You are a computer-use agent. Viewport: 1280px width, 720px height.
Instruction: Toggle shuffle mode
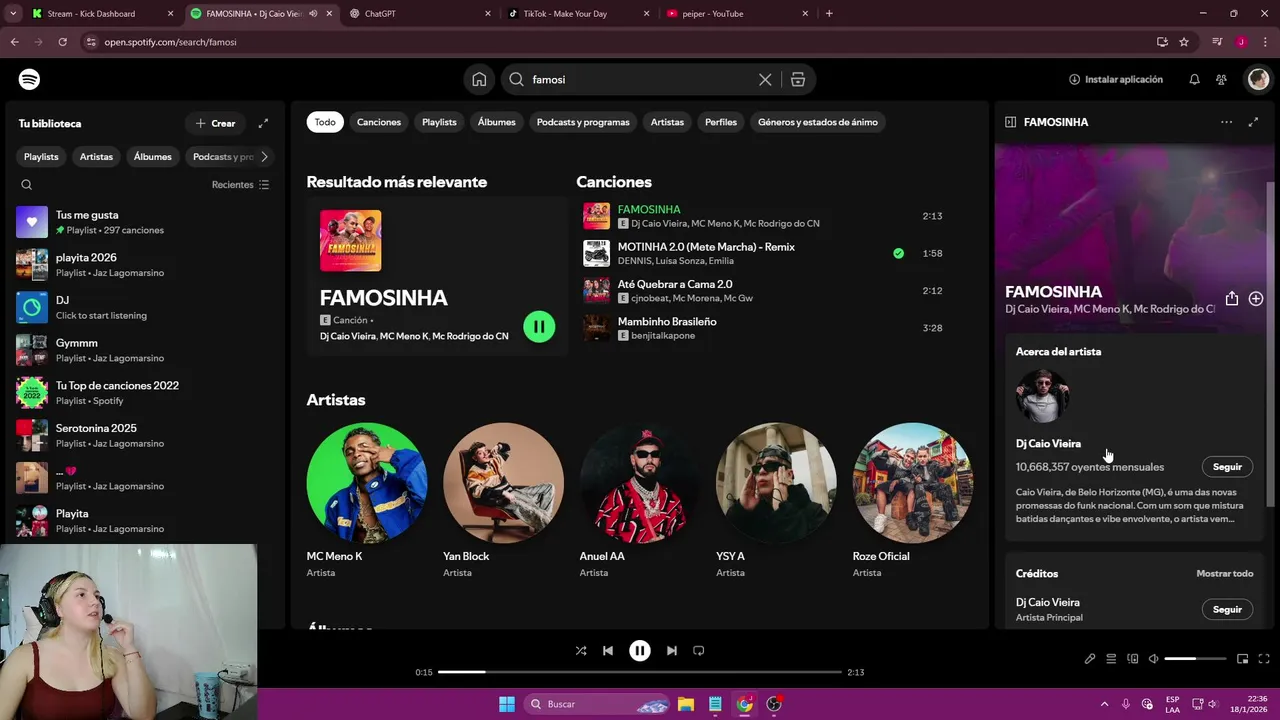(x=581, y=650)
